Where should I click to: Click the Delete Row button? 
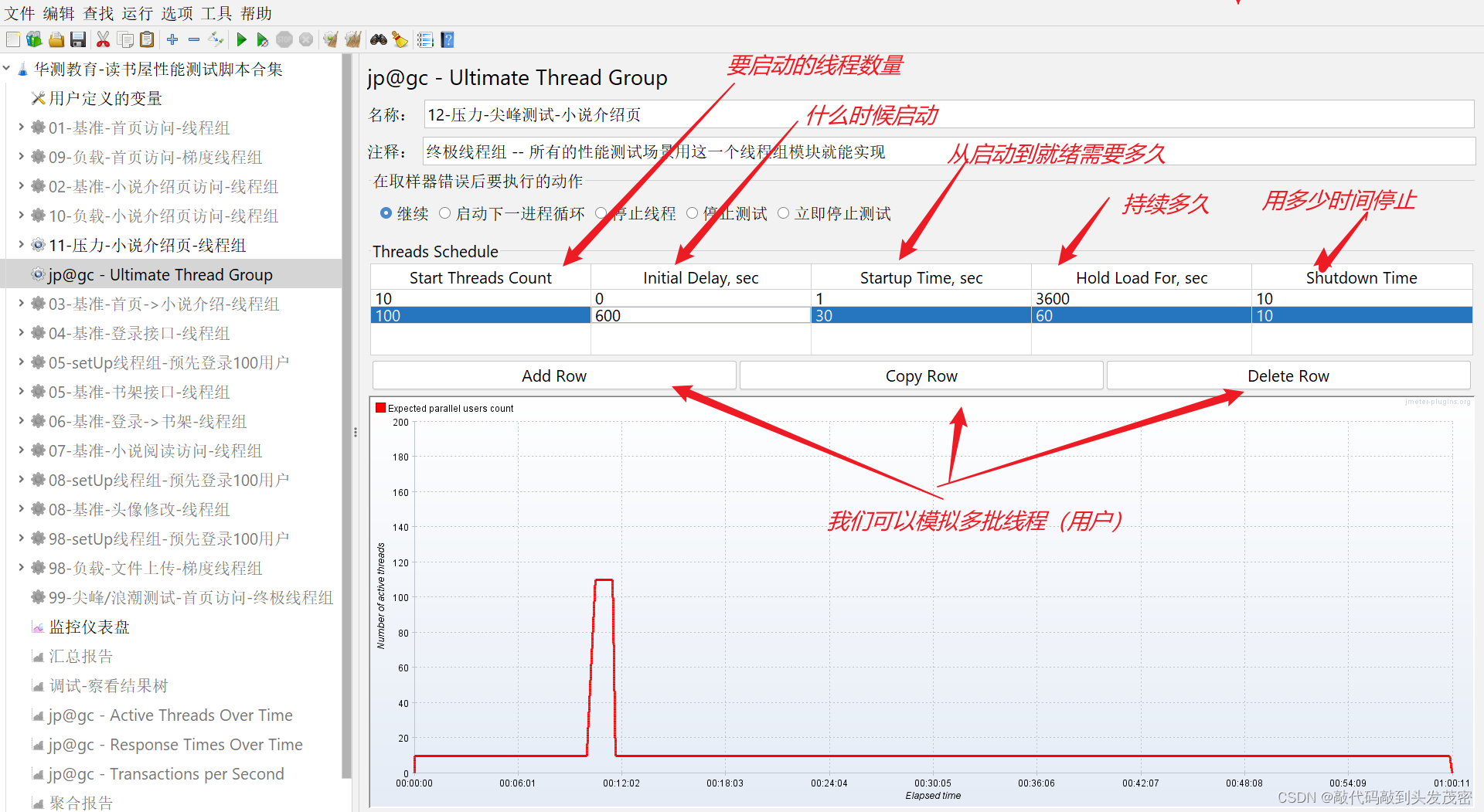coord(1288,375)
